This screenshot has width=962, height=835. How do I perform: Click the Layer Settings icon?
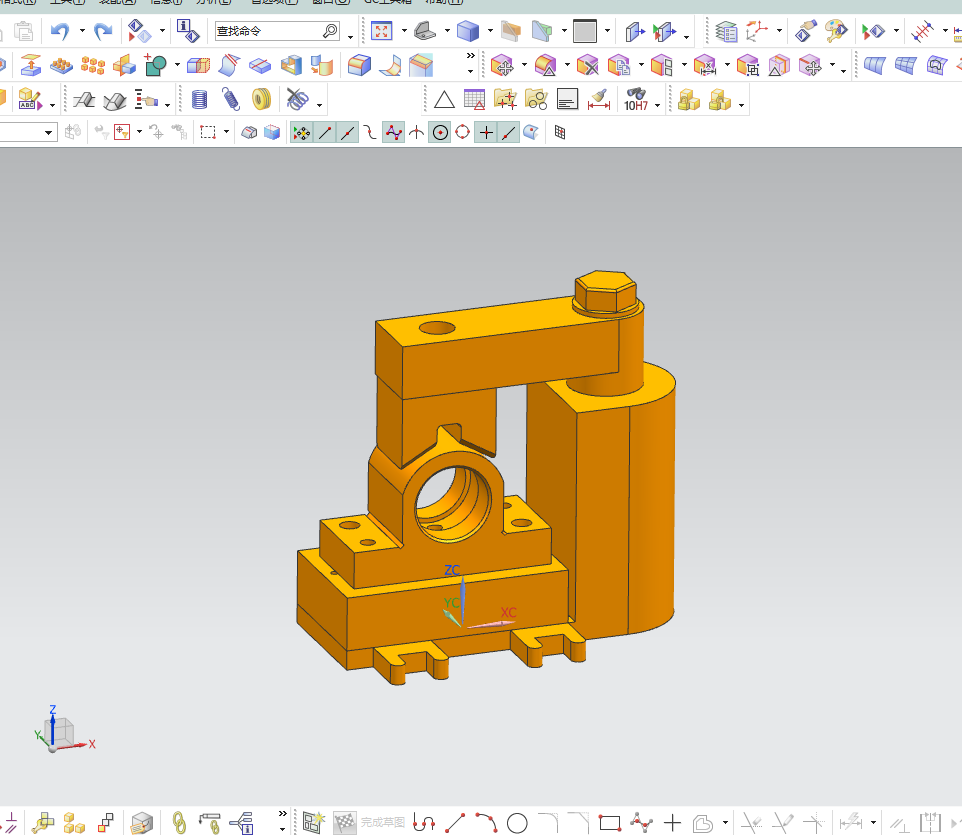[x=726, y=31]
